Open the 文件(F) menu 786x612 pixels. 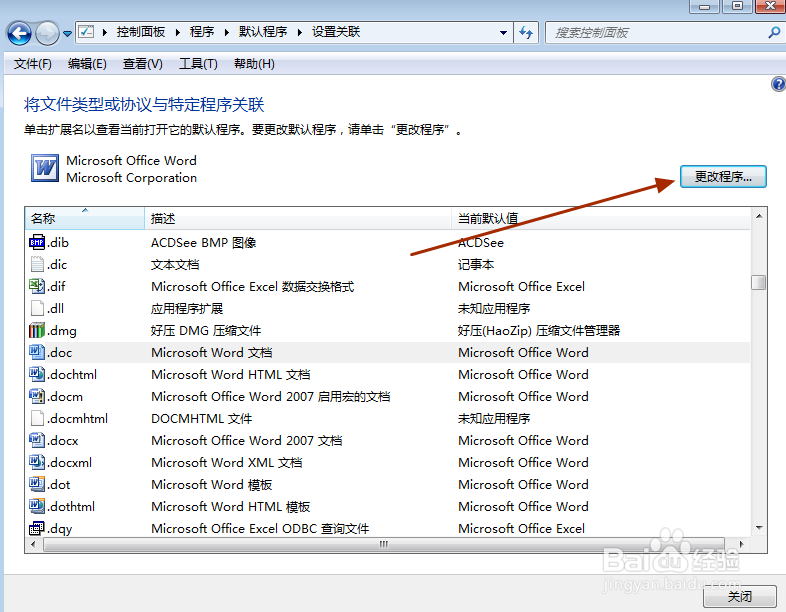33,64
